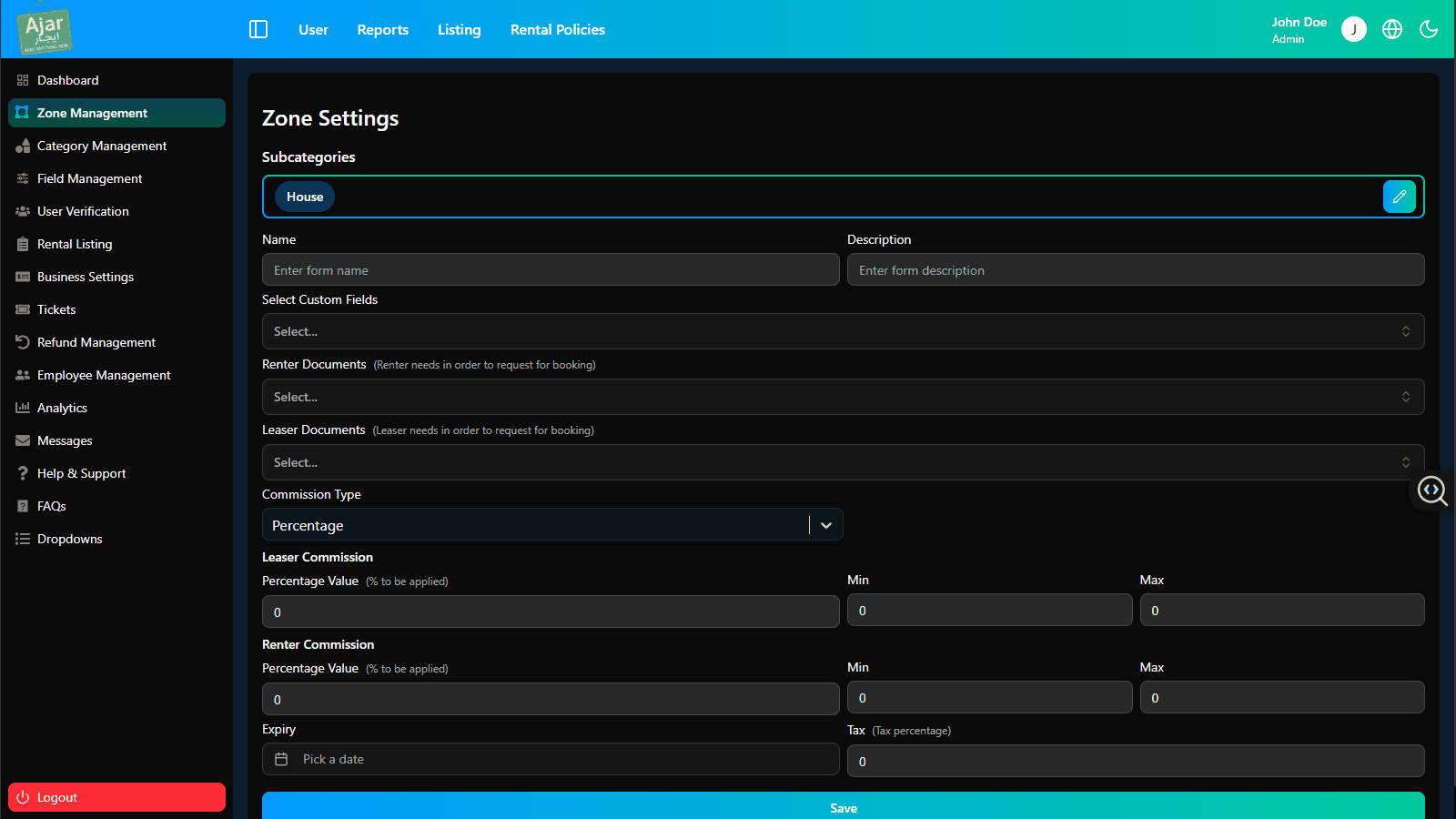Image resolution: width=1456 pixels, height=819 pixels.
Task: Click the Description input field
Action: (x=1136, y=269)
